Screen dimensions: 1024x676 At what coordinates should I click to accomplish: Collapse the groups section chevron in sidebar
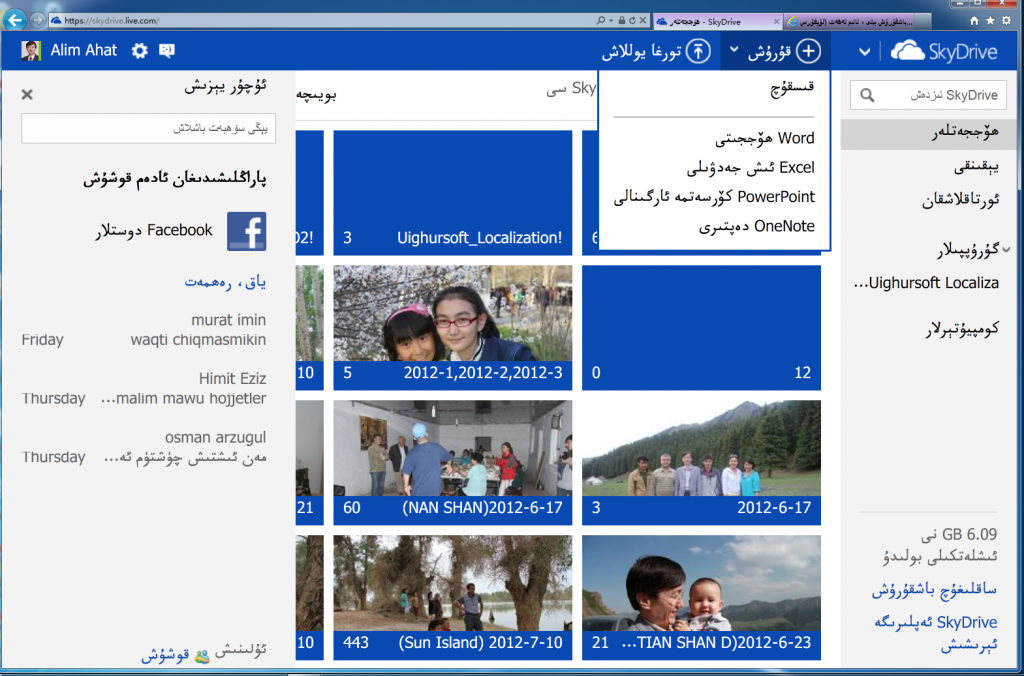(1006, 249)
